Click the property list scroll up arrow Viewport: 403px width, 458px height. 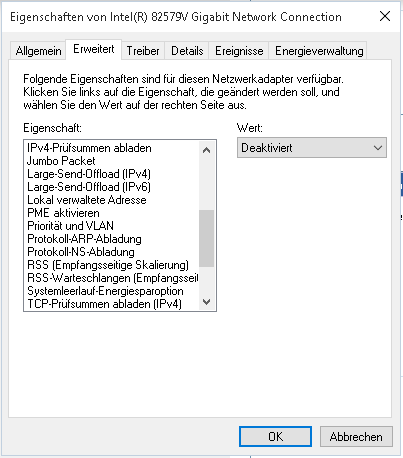click(x=206, y=150)
